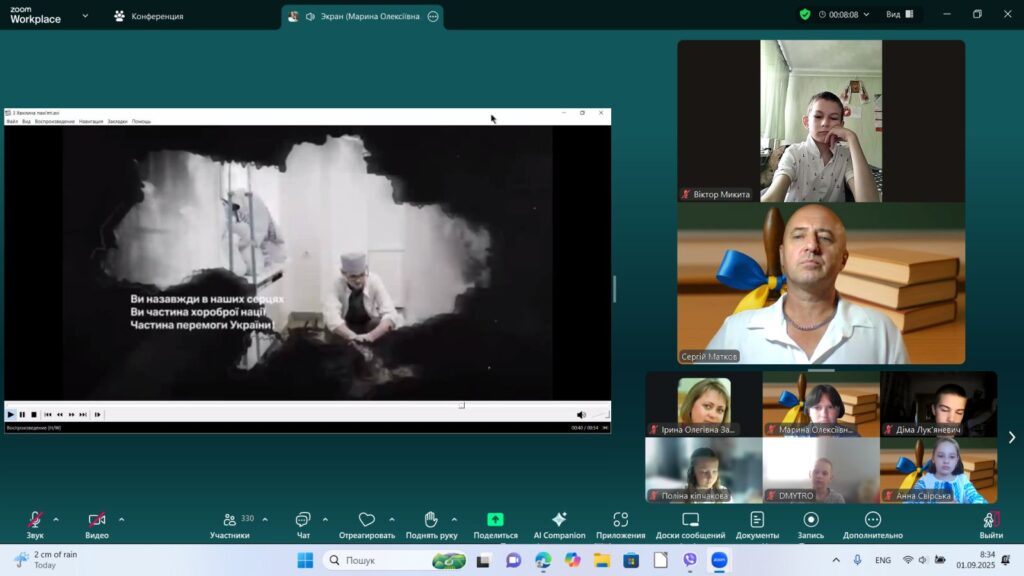Screen dimensions: 1024x576
Task: Open the Участники participants panel
Action: tap(230, 525)
